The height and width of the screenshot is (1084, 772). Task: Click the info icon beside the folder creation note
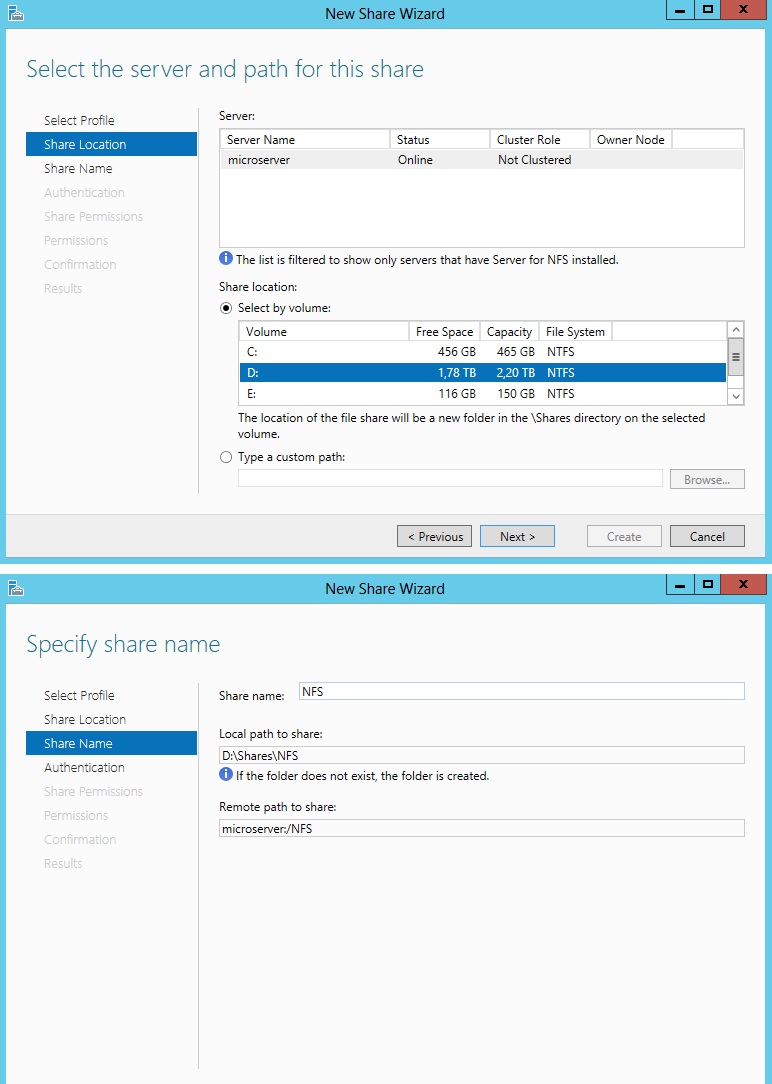tap(226, 776)
